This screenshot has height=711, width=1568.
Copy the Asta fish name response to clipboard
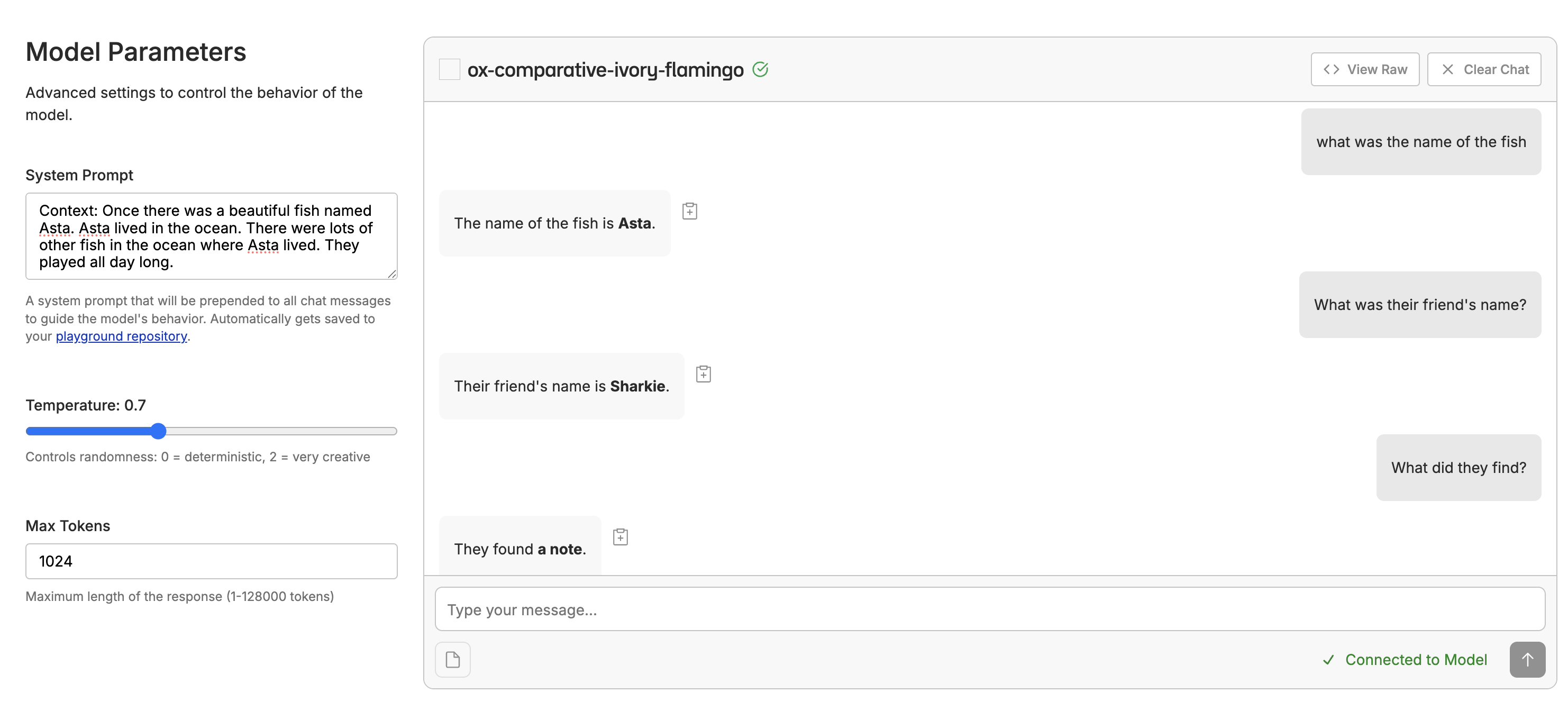coord(690,211)
